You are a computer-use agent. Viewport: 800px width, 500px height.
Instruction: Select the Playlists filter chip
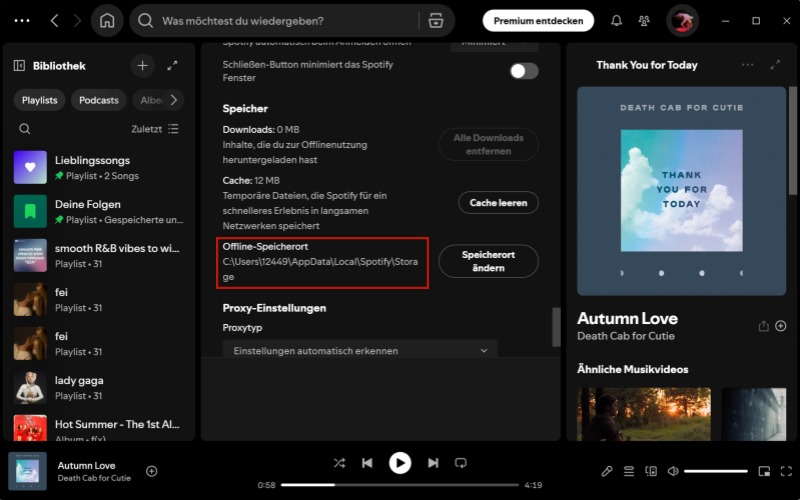tap(39, 100)
